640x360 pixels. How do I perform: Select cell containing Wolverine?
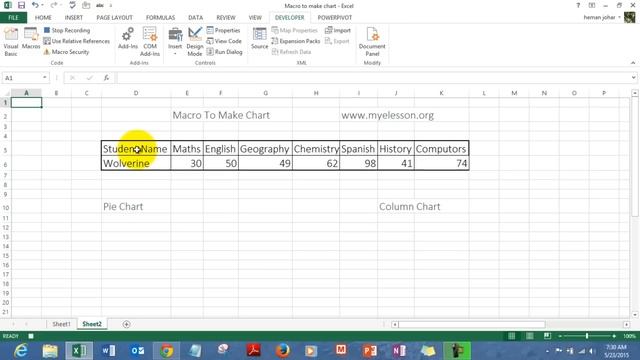coord(136,163)
